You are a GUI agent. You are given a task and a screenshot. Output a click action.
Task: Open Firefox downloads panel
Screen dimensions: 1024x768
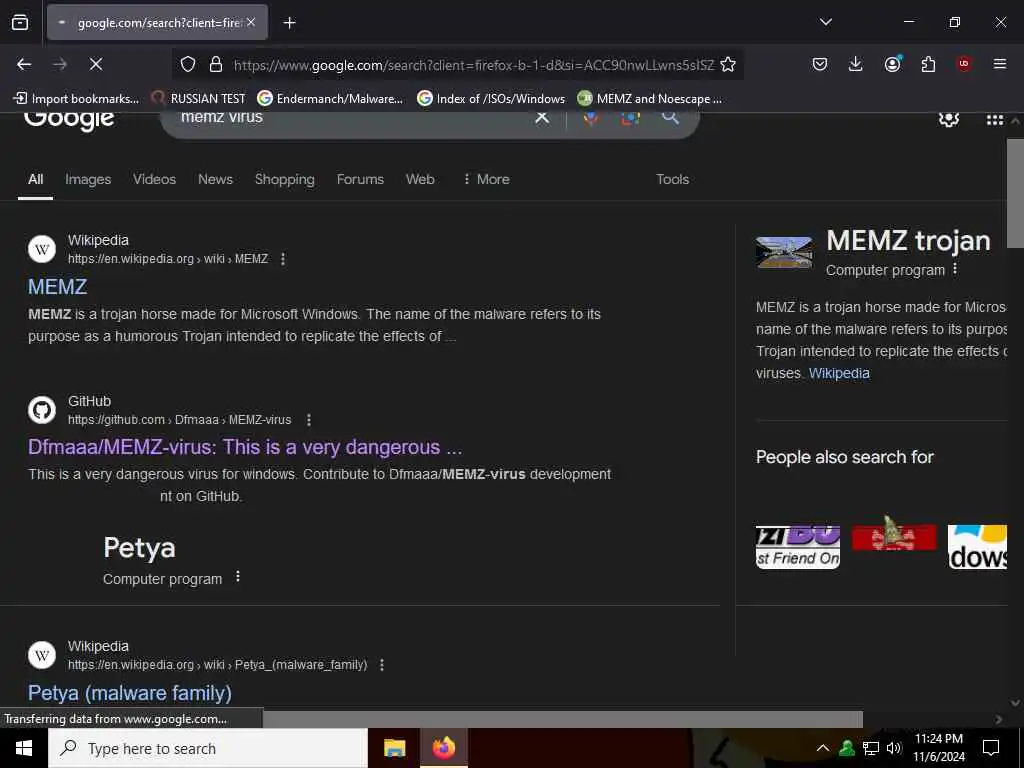pos(856,64)
